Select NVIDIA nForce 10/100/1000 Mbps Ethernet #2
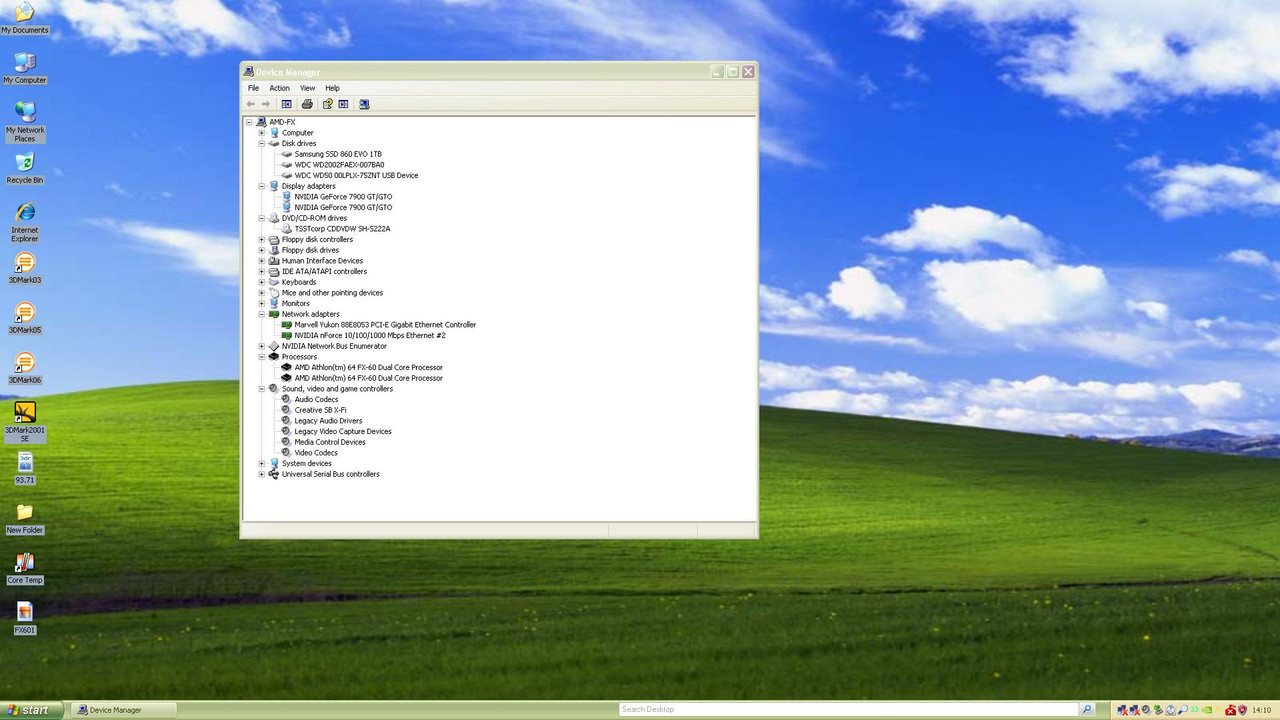 370,336
